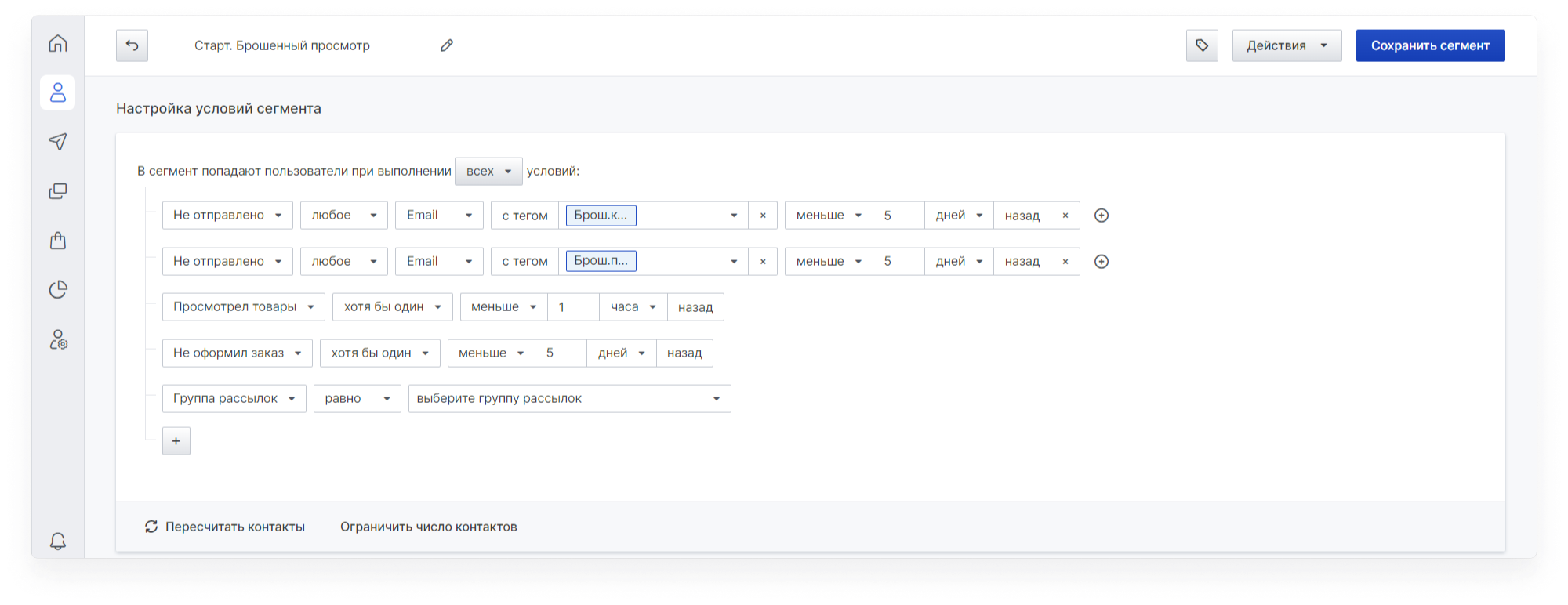Click the refresh icon near Пересчитать контакты

point(151,527)
